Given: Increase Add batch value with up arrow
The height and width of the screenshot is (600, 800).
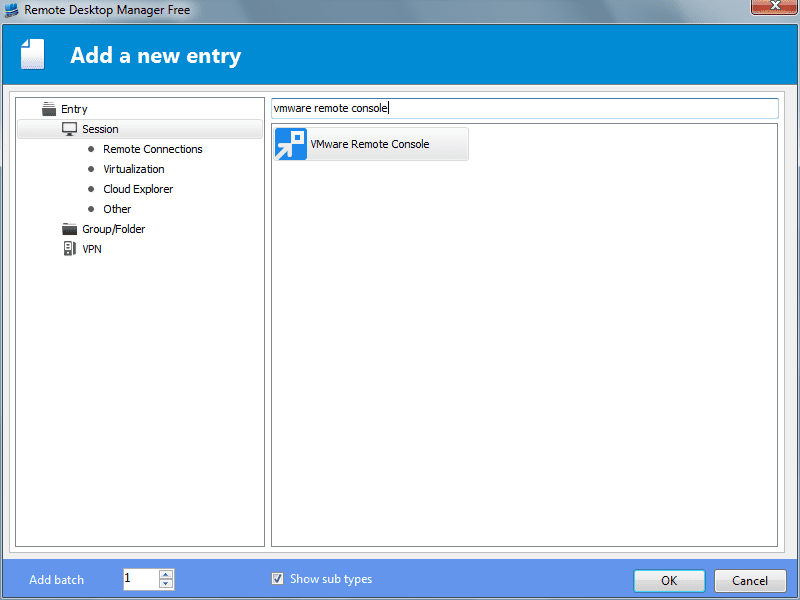Looking at the screenshot, I should point(167,573).
